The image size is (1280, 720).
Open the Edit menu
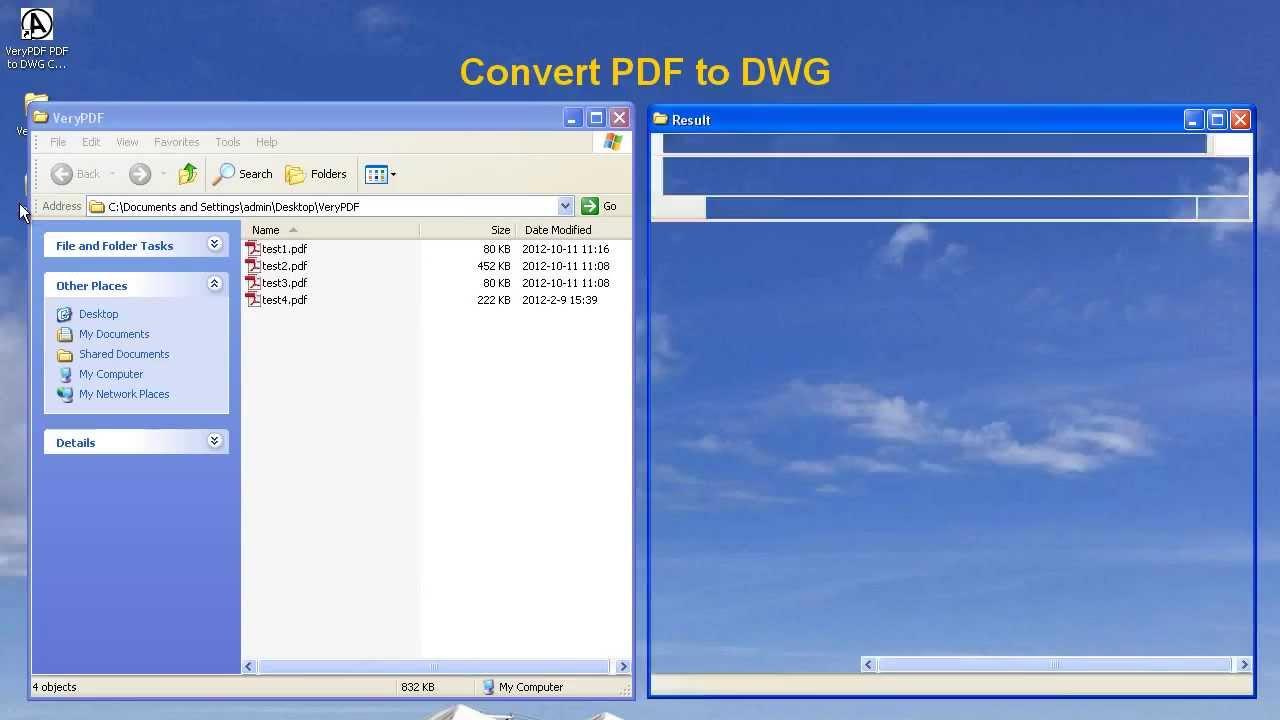(x=91, y=142)
